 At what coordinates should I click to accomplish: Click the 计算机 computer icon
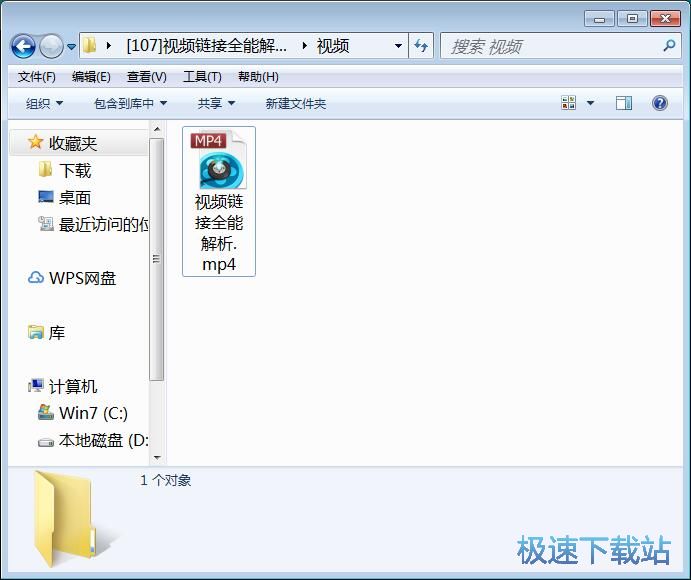(x=36, y=386)
